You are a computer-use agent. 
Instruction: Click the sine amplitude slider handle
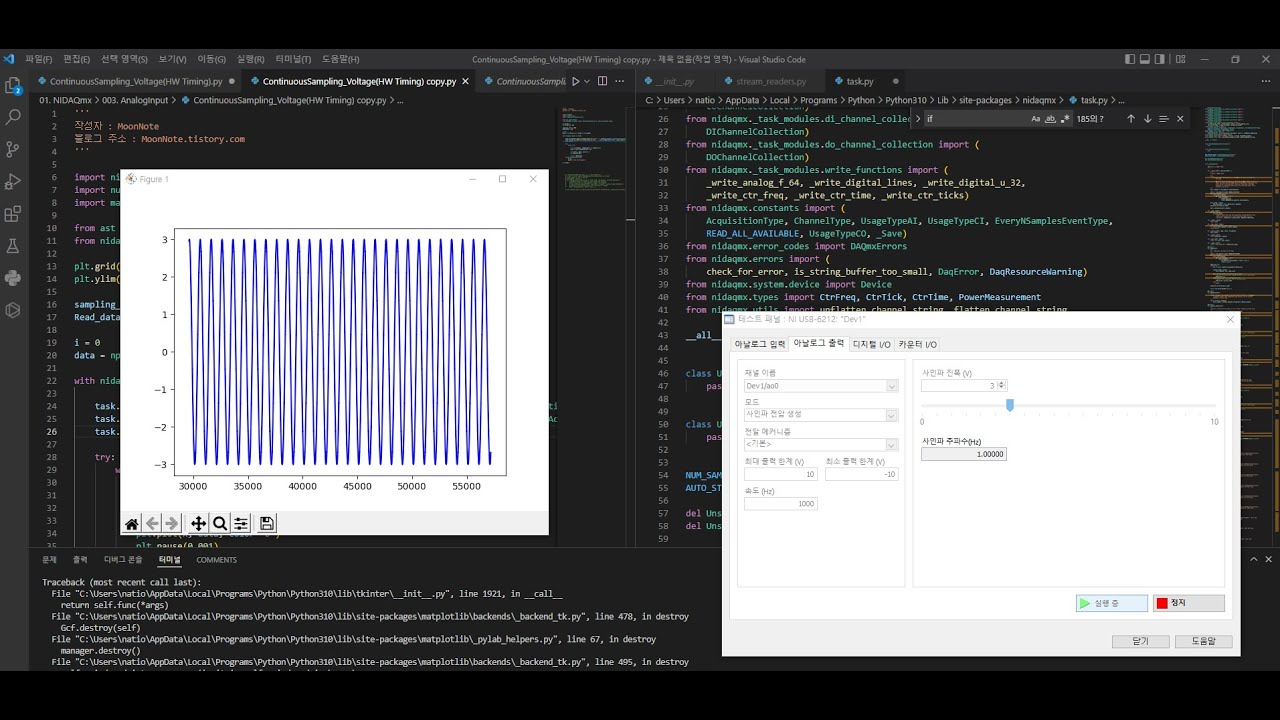coord(1010,405)
